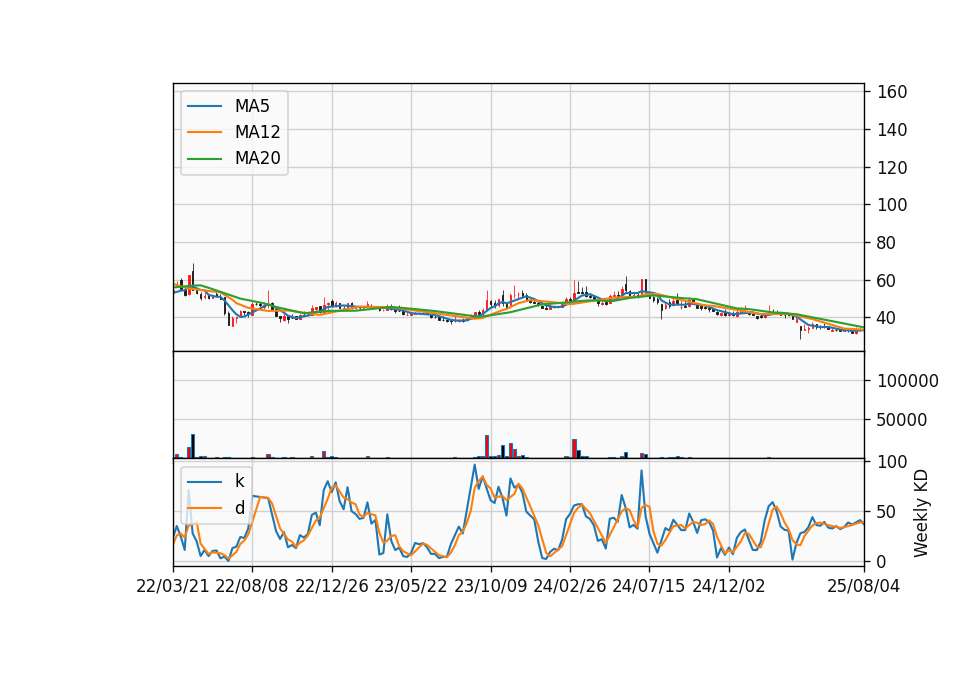Viewport: 960px width, 690px height.
Task: Click the 50 tick on Weekly KD axis
Action: click(887, 512)
